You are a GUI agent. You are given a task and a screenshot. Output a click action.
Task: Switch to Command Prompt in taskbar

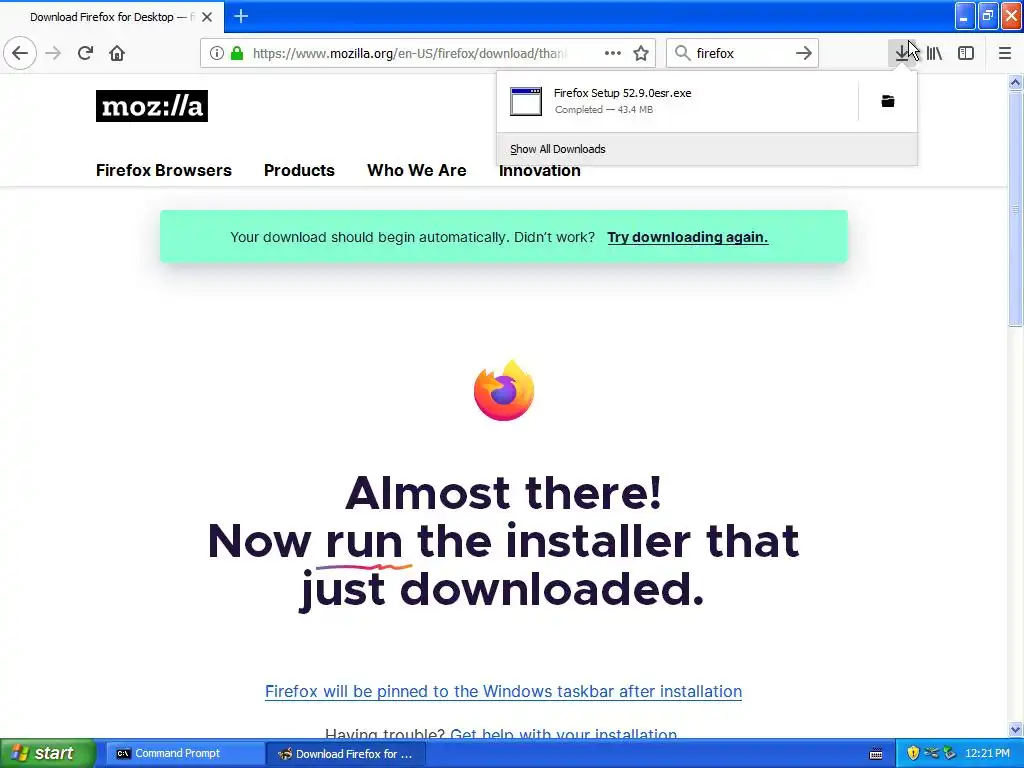[184, 753]
